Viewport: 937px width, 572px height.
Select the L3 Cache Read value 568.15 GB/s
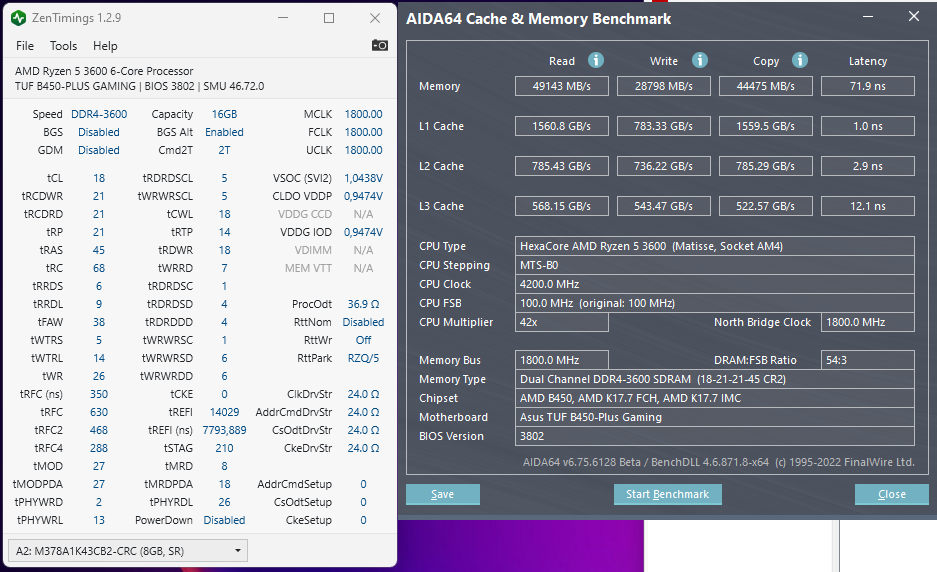pyautogui.click(x=562, y=206)
